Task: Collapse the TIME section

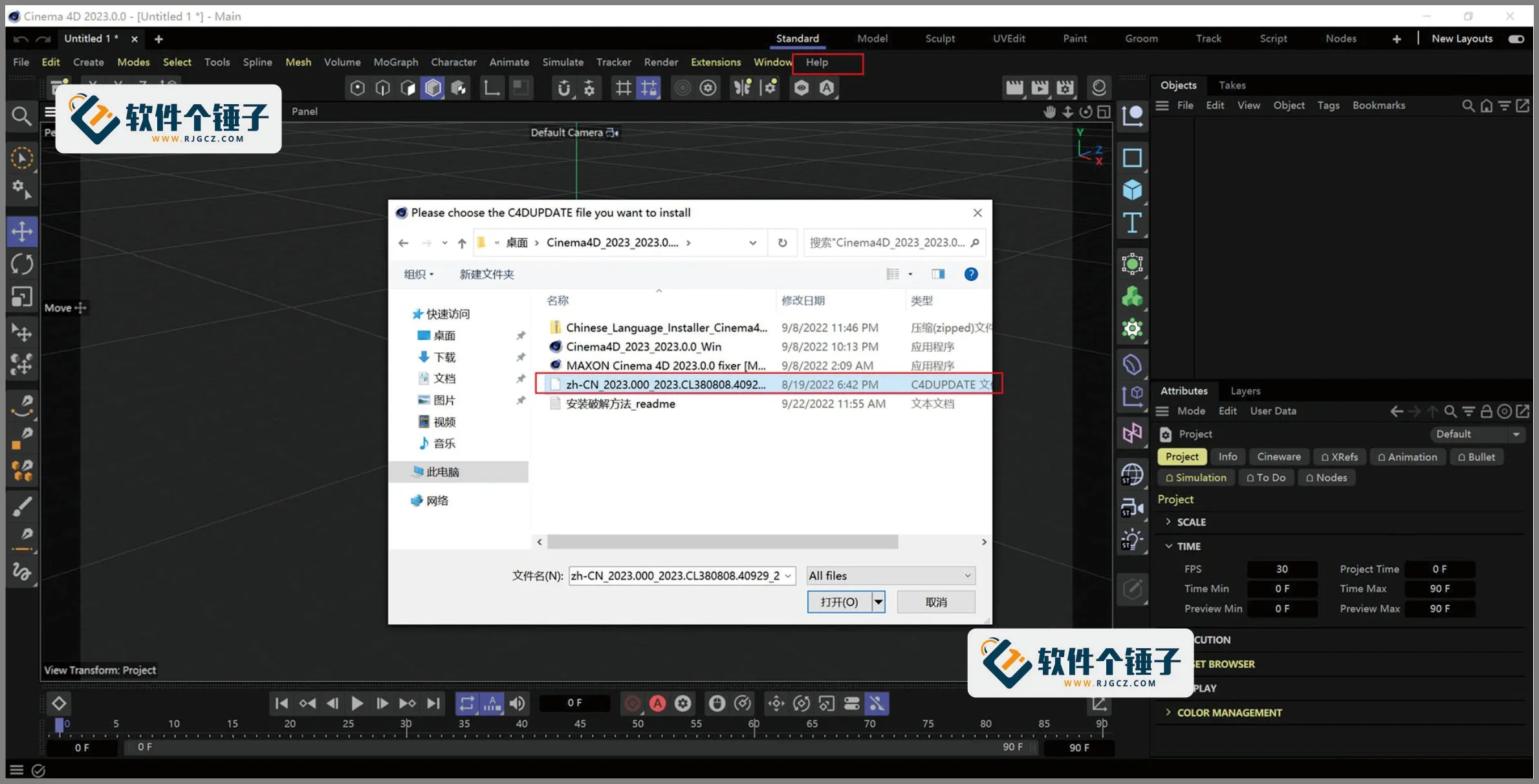Action: (1168, 546)
